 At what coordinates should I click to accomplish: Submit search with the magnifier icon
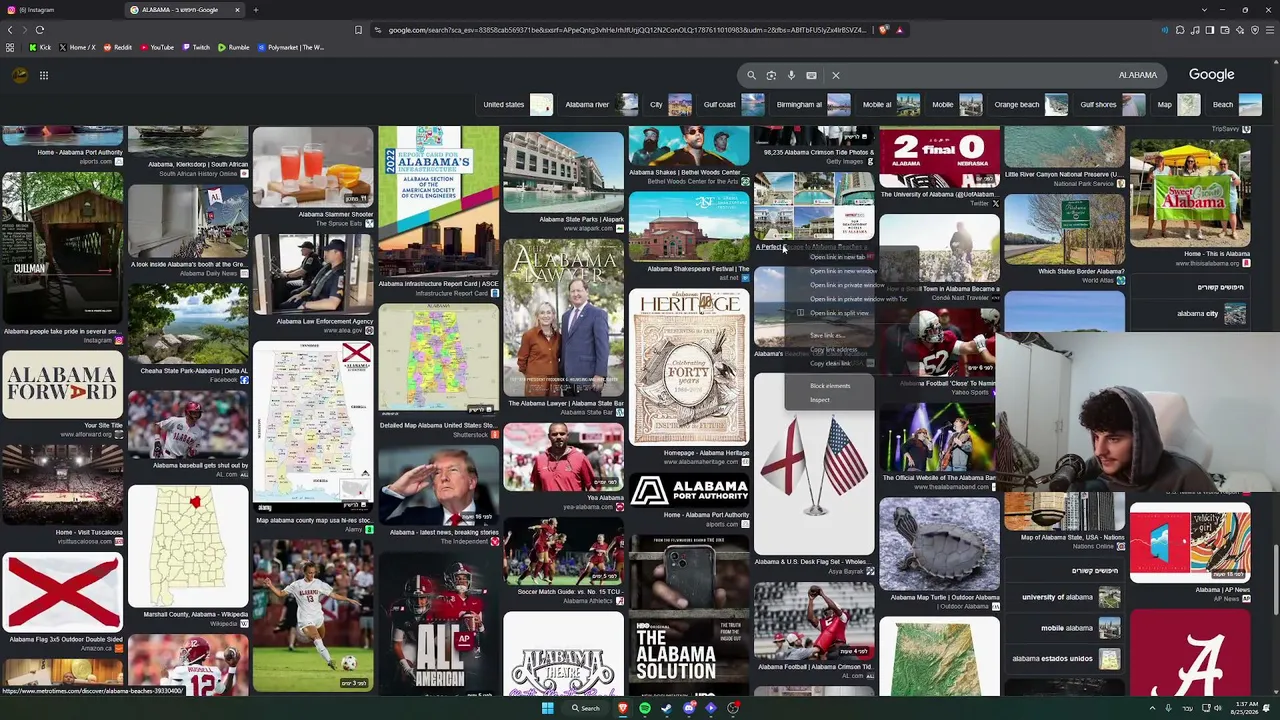coord(751,75)
